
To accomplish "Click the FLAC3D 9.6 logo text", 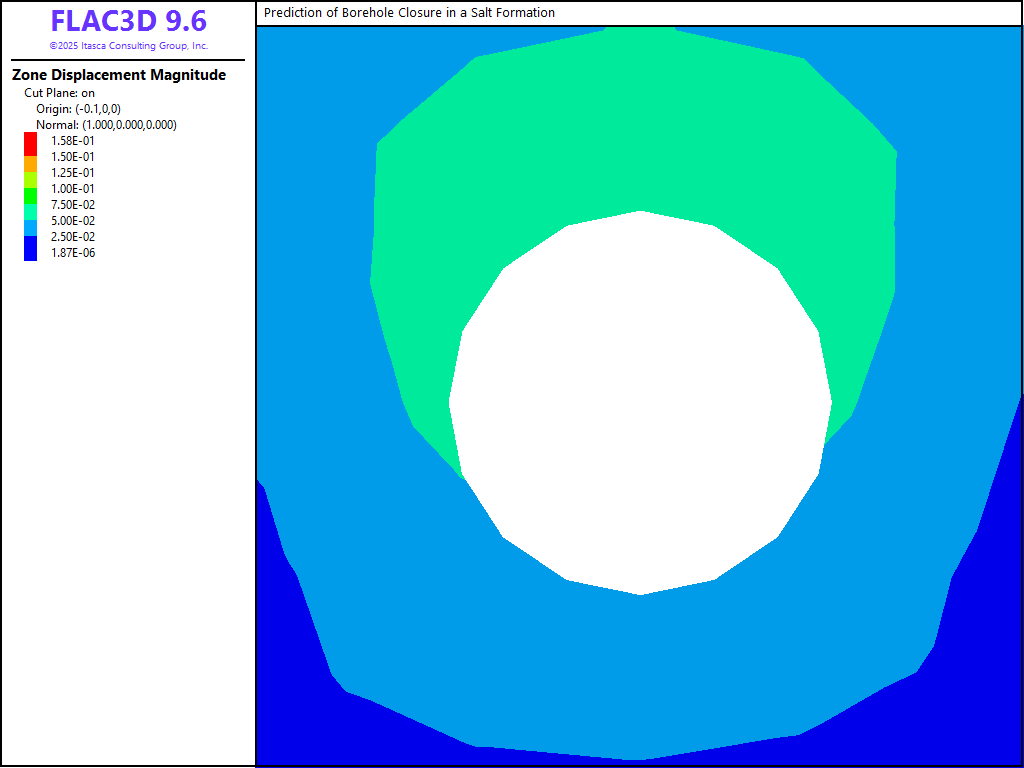I will tap(128, 21).
